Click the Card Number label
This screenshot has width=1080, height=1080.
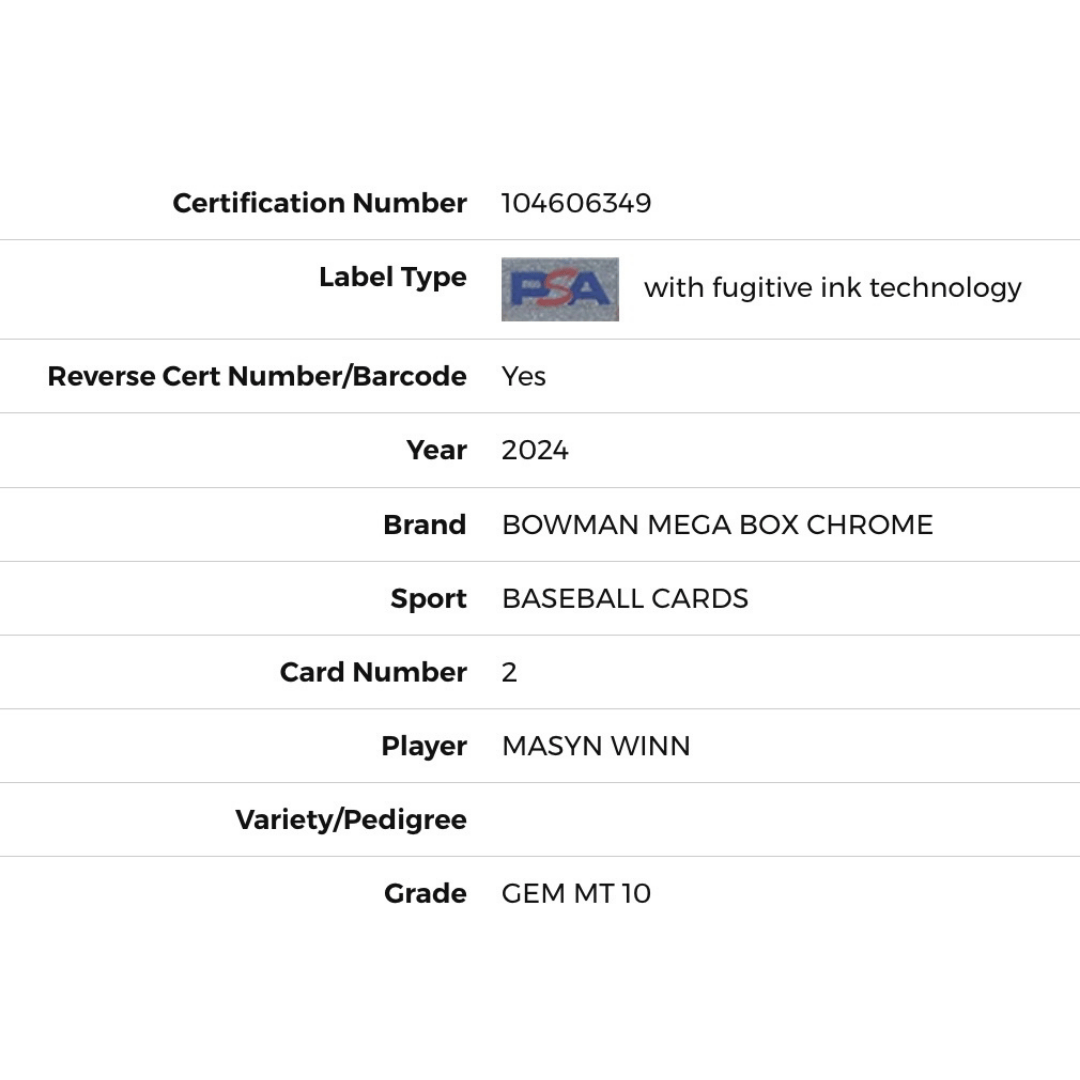[x=373, y=672]
